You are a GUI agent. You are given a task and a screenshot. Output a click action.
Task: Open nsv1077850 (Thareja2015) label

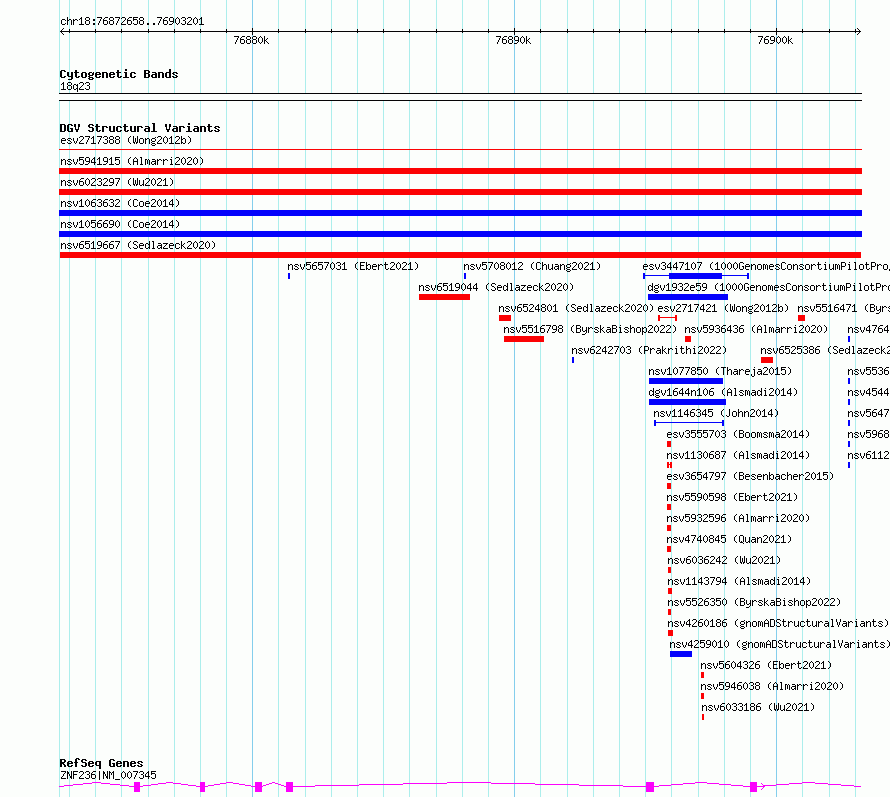[x=720, y=371]
